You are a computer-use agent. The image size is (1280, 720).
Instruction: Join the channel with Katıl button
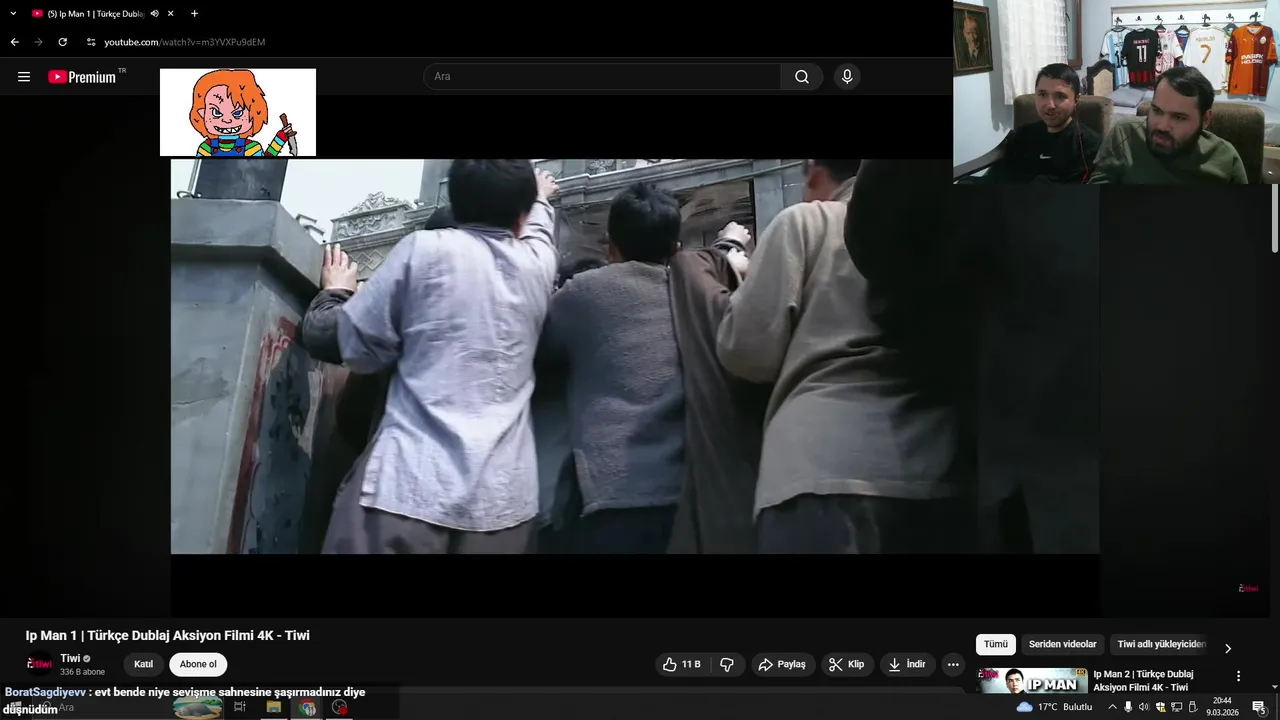click(143, 664)
